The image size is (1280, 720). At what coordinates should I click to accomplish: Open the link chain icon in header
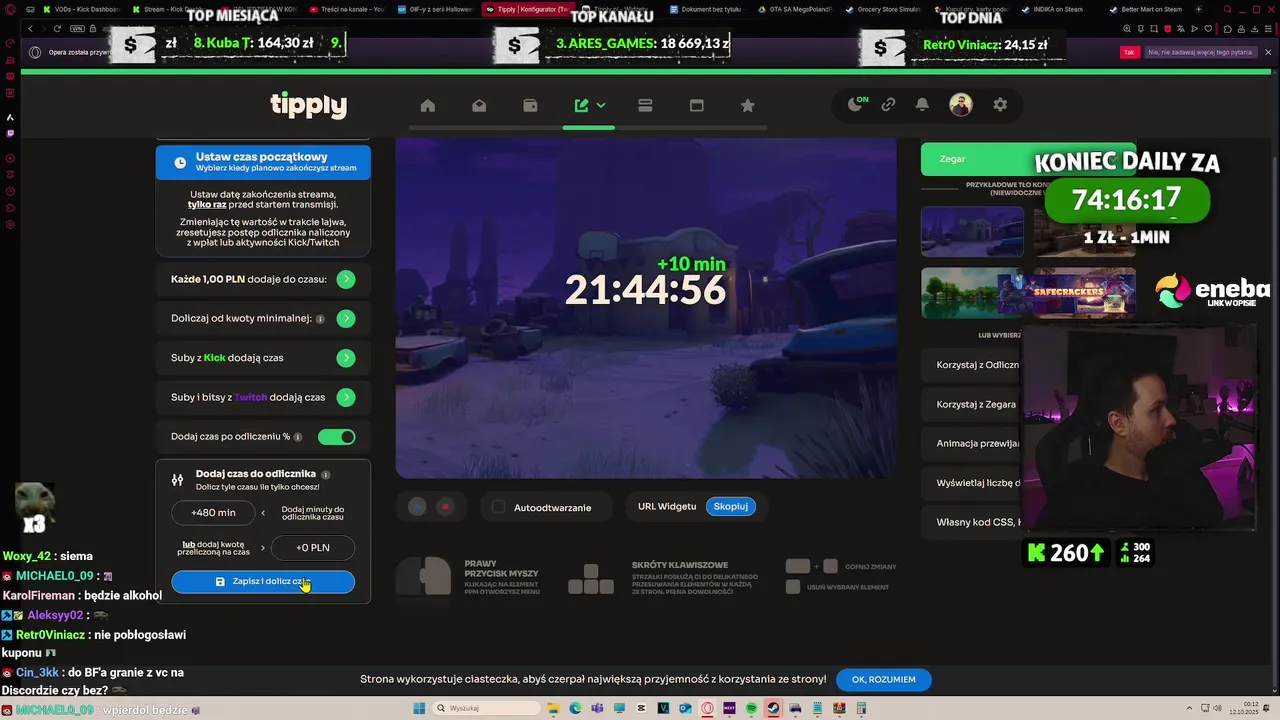(x=888, y=104)
